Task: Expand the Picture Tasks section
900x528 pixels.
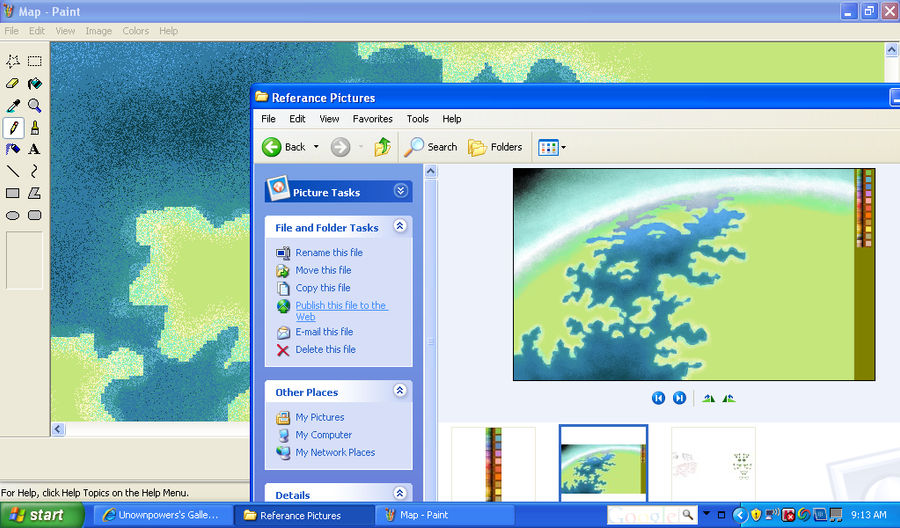Action: coord(401,191)
